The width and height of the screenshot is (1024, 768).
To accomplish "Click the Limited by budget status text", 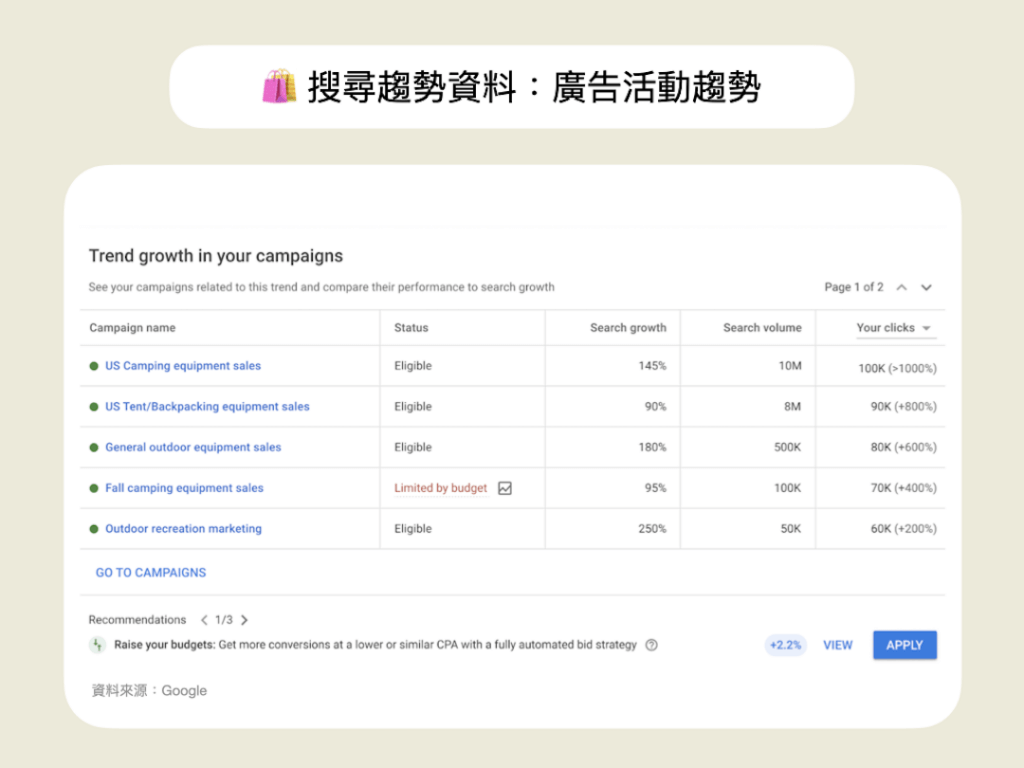I will pos(440,488).
